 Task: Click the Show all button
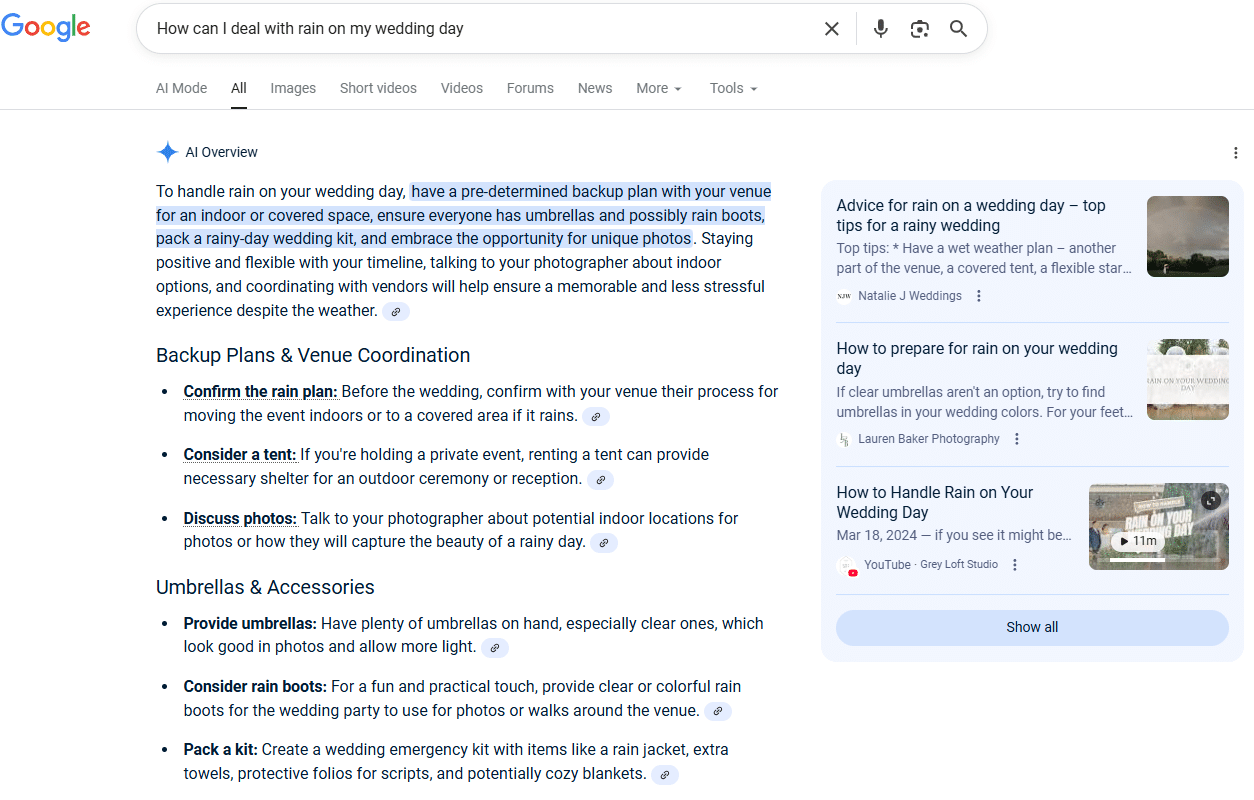pyautogui.click(x=1031, y=627)
